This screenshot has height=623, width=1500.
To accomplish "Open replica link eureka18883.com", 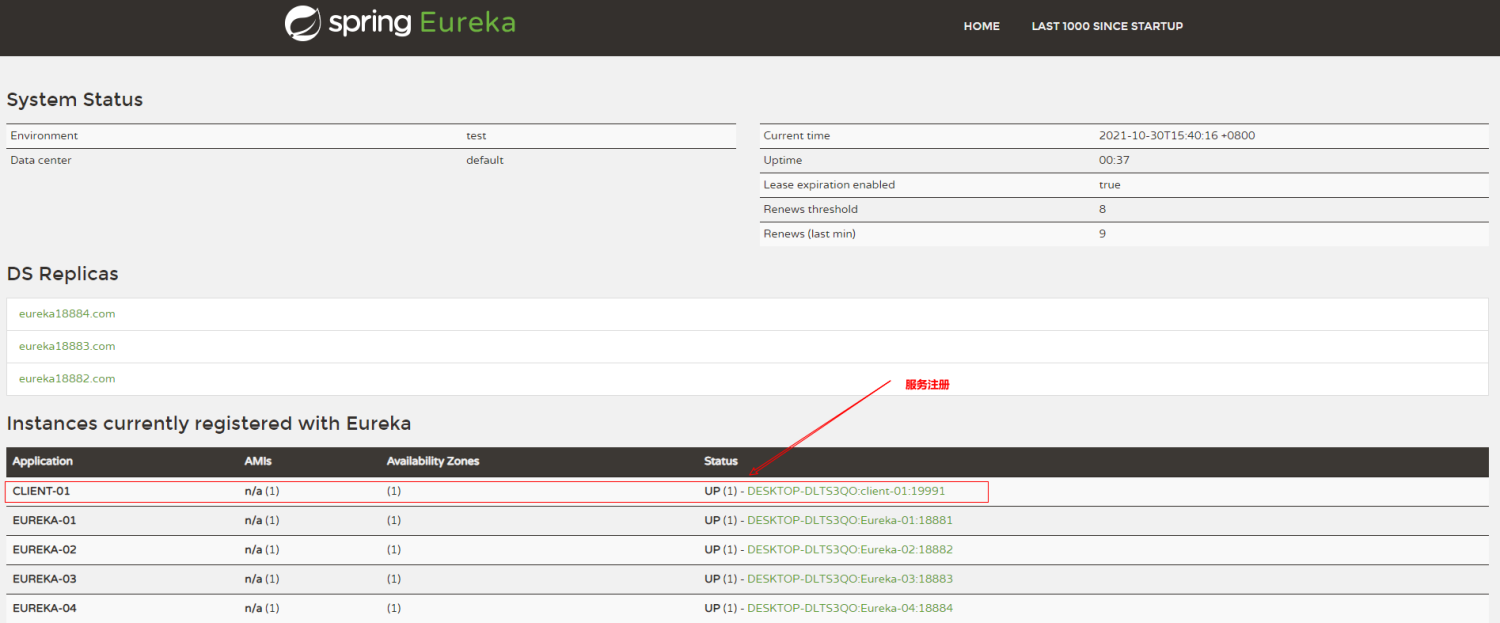I will [67, 346].
